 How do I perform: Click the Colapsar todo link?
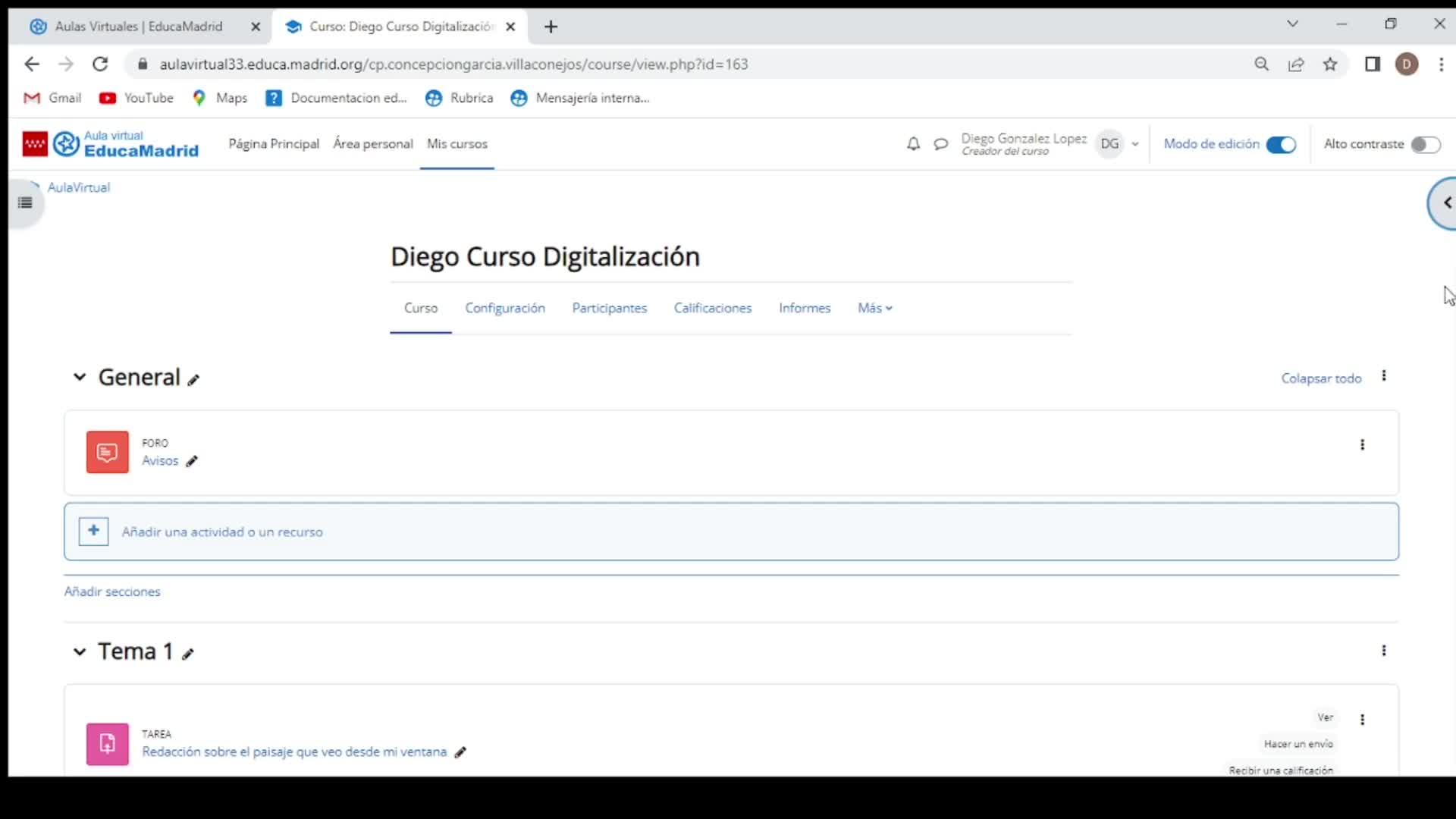point(1321,378)
